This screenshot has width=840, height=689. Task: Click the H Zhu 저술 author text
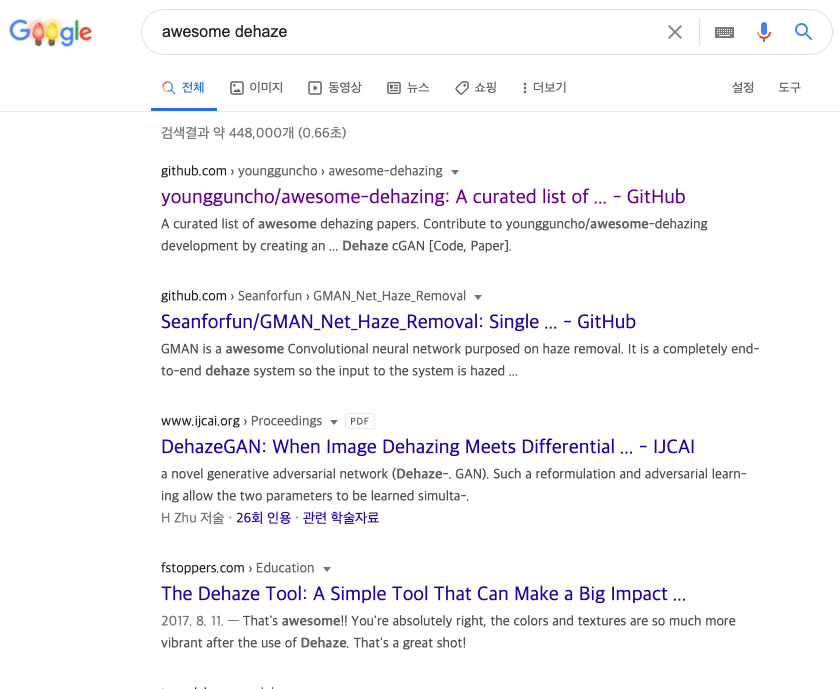192,518
